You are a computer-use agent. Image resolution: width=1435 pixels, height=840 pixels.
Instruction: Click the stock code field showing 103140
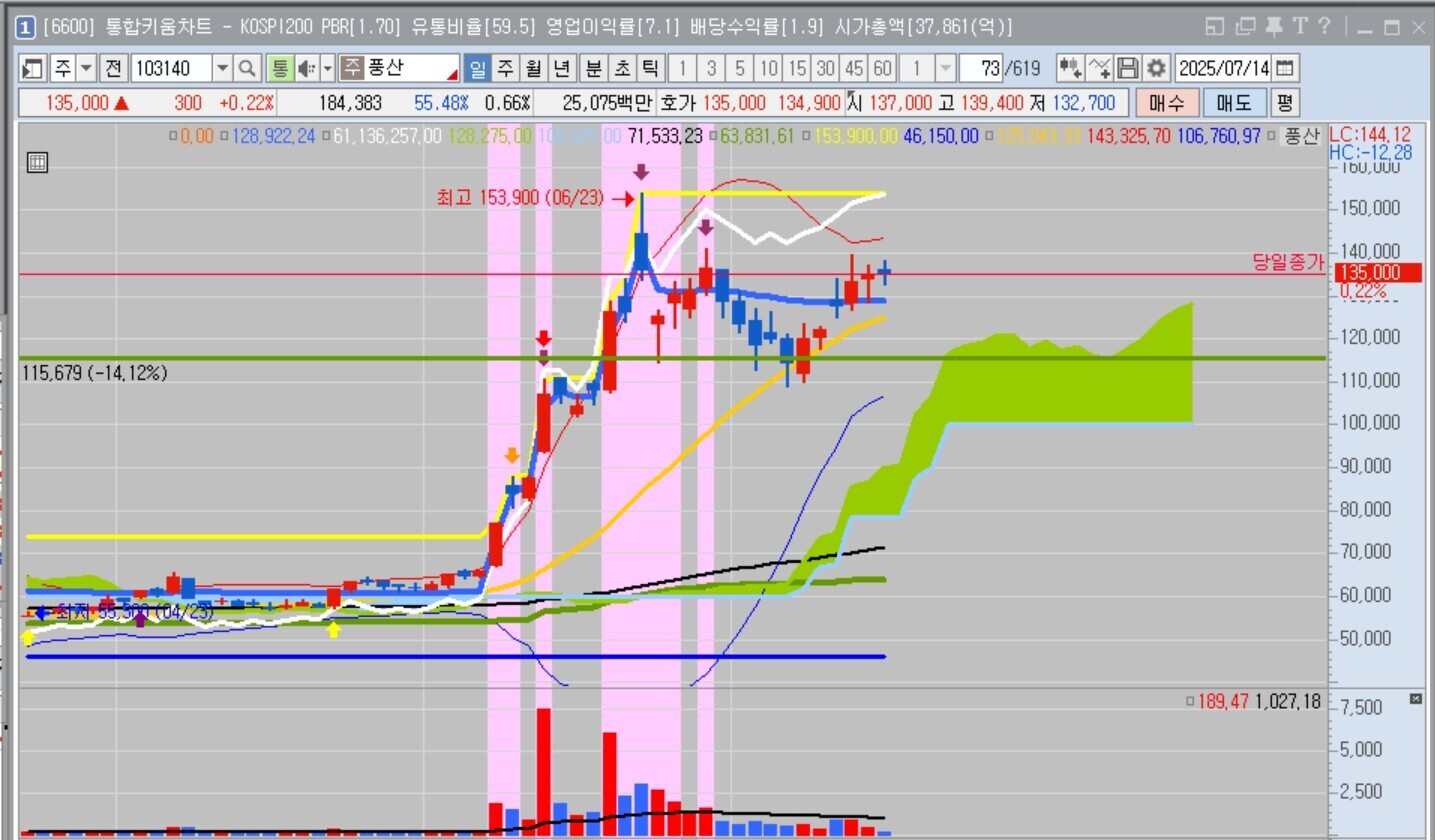tap(171, 68)
